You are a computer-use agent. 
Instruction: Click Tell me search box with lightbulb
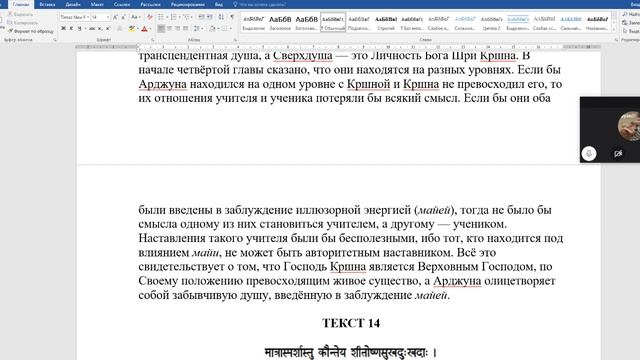coord(261,4)
